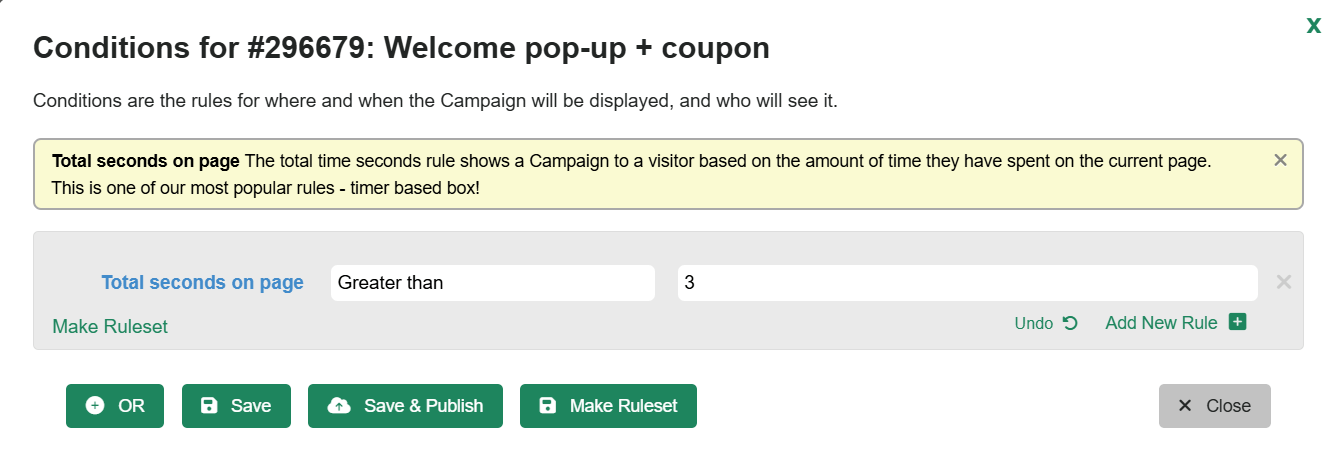Remove the Total seconds on page rule
1332x454 pixels.
(x=1284, y=282)
